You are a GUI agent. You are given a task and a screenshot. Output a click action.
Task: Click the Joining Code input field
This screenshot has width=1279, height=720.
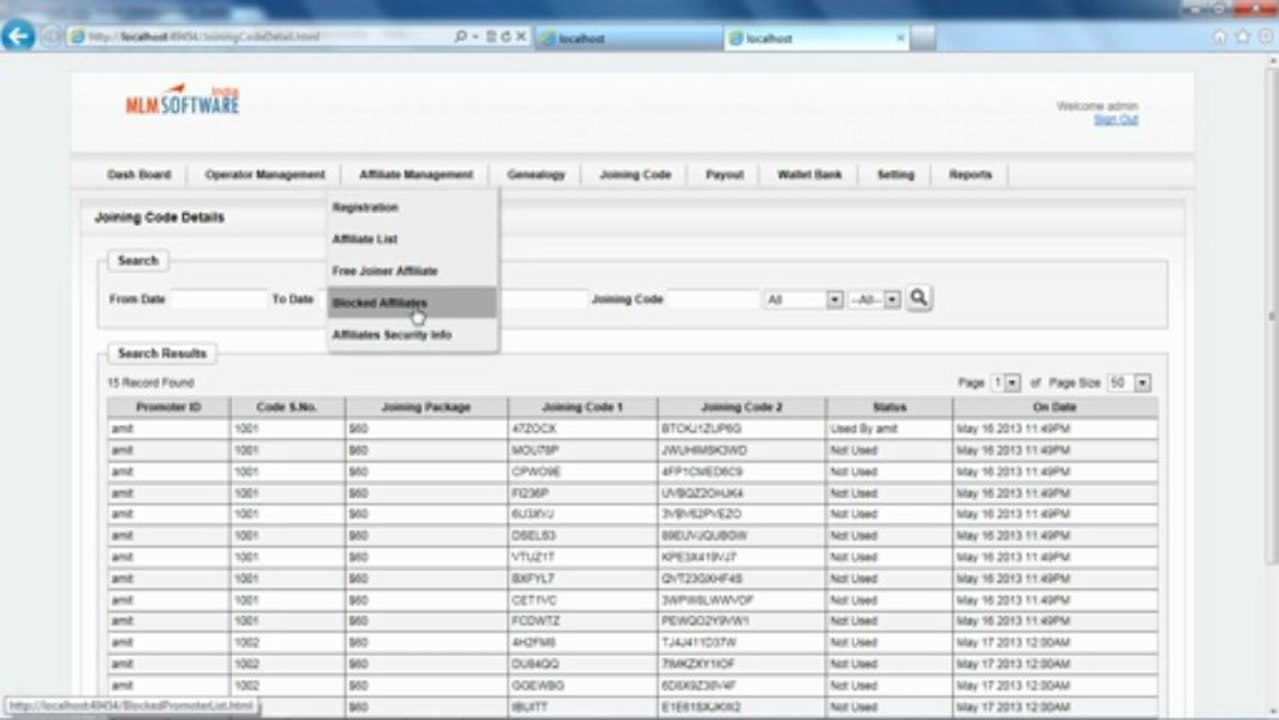click(714, 299)
